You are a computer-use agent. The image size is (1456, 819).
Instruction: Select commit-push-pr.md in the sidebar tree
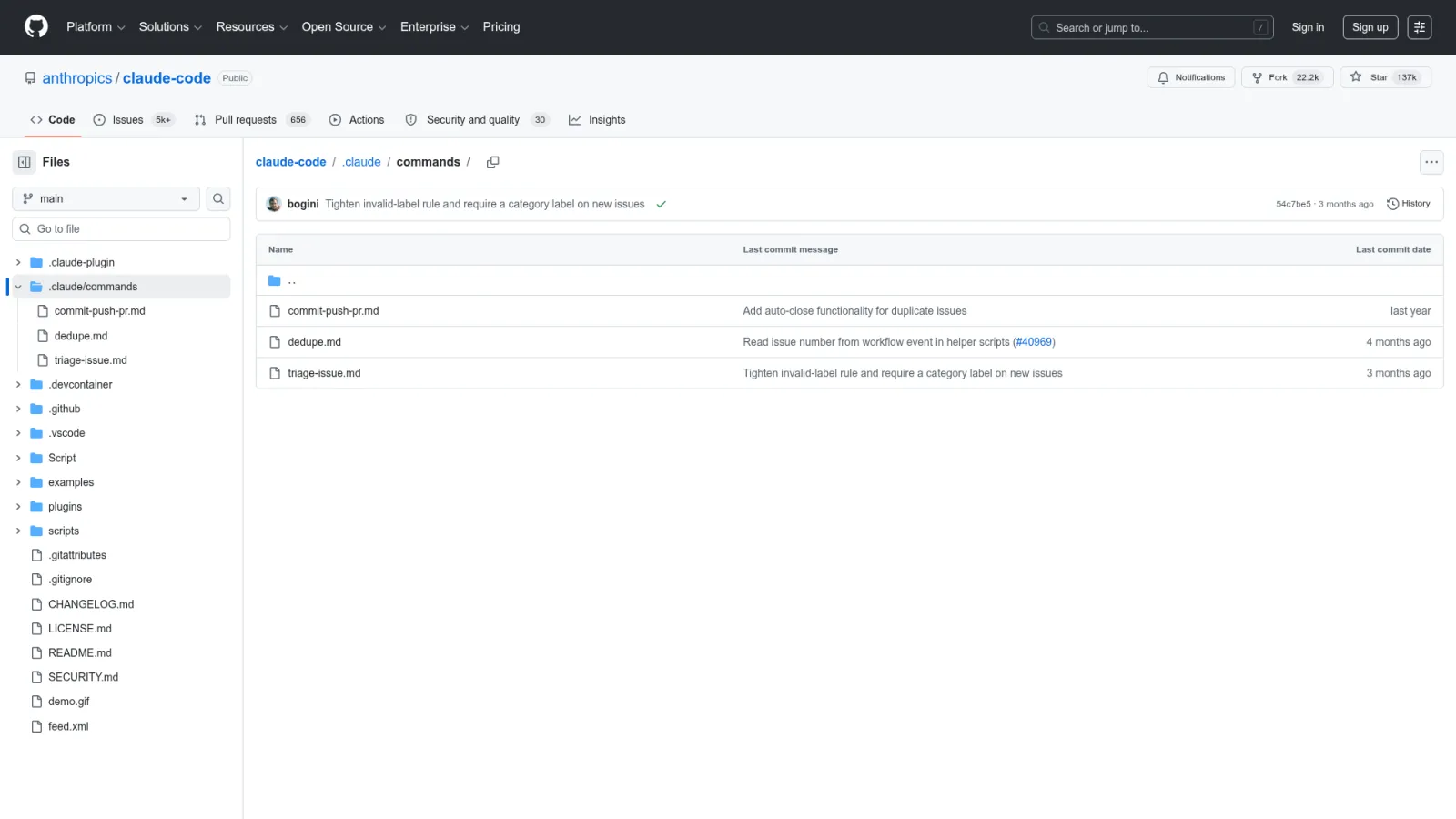[100, 311]
